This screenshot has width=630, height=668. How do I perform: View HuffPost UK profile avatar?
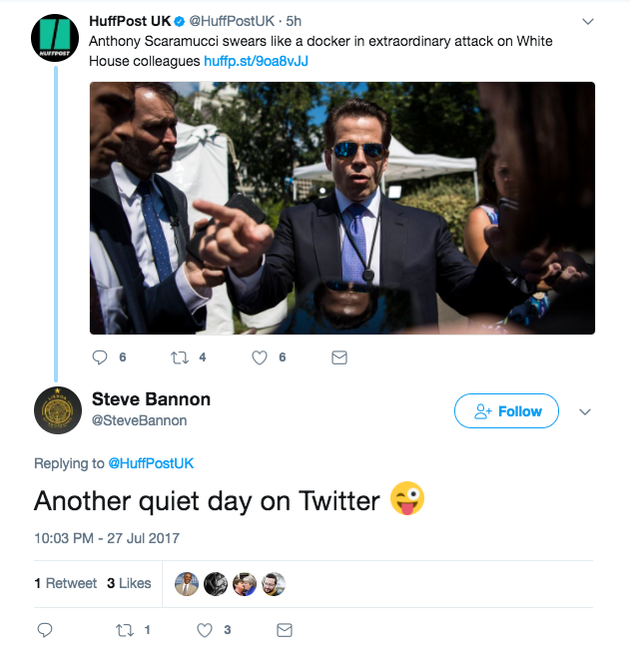(x=55, y=38)
